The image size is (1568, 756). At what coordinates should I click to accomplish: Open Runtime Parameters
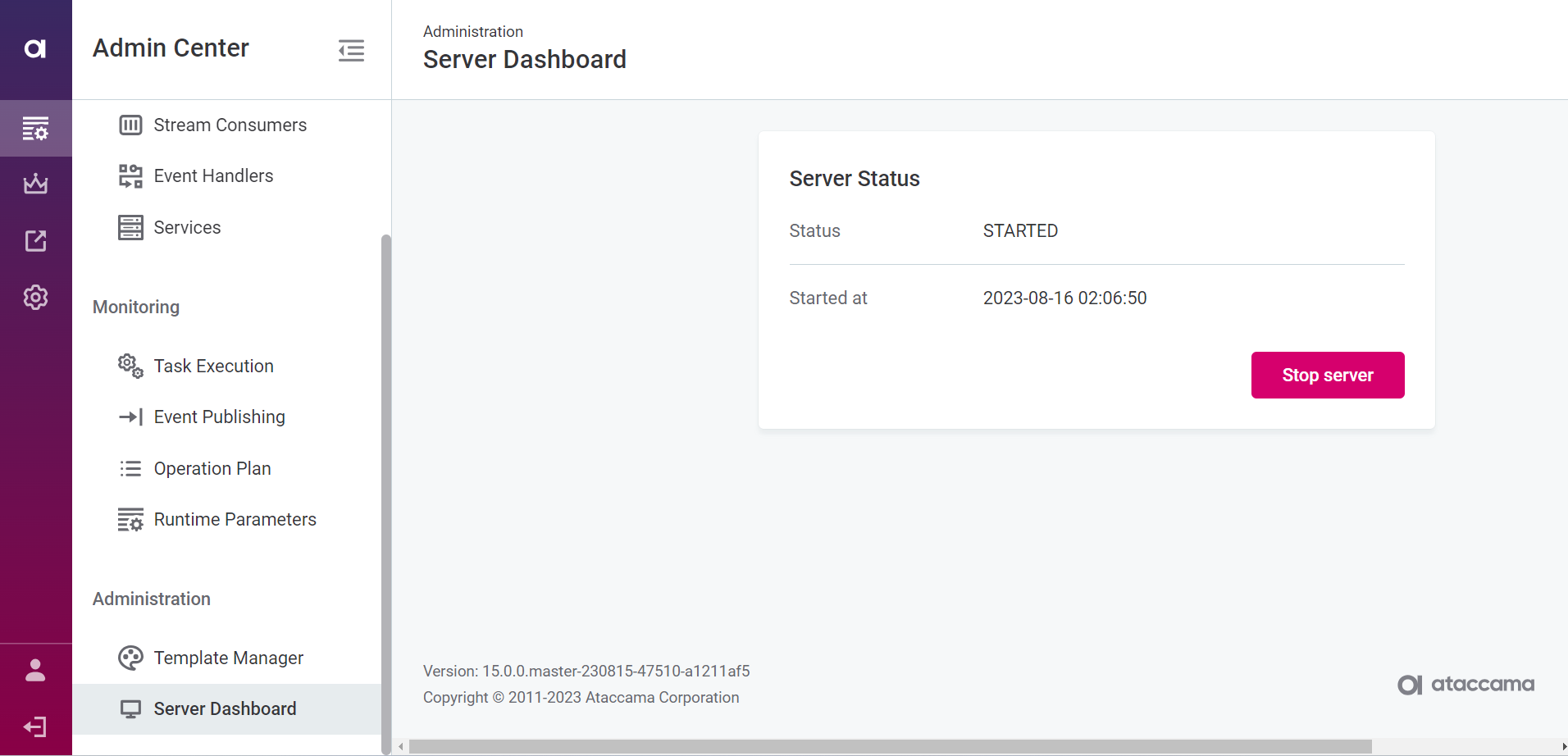(235, 519)
